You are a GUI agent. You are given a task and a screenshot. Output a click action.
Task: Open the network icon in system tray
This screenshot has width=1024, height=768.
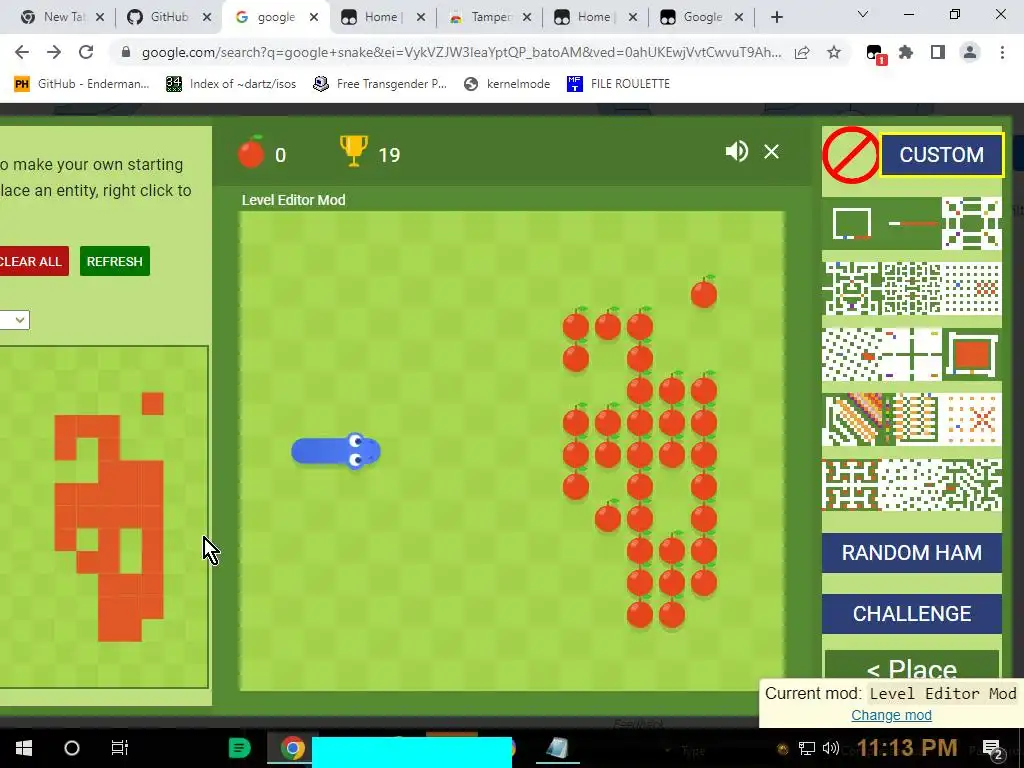[x=807, y=748]
